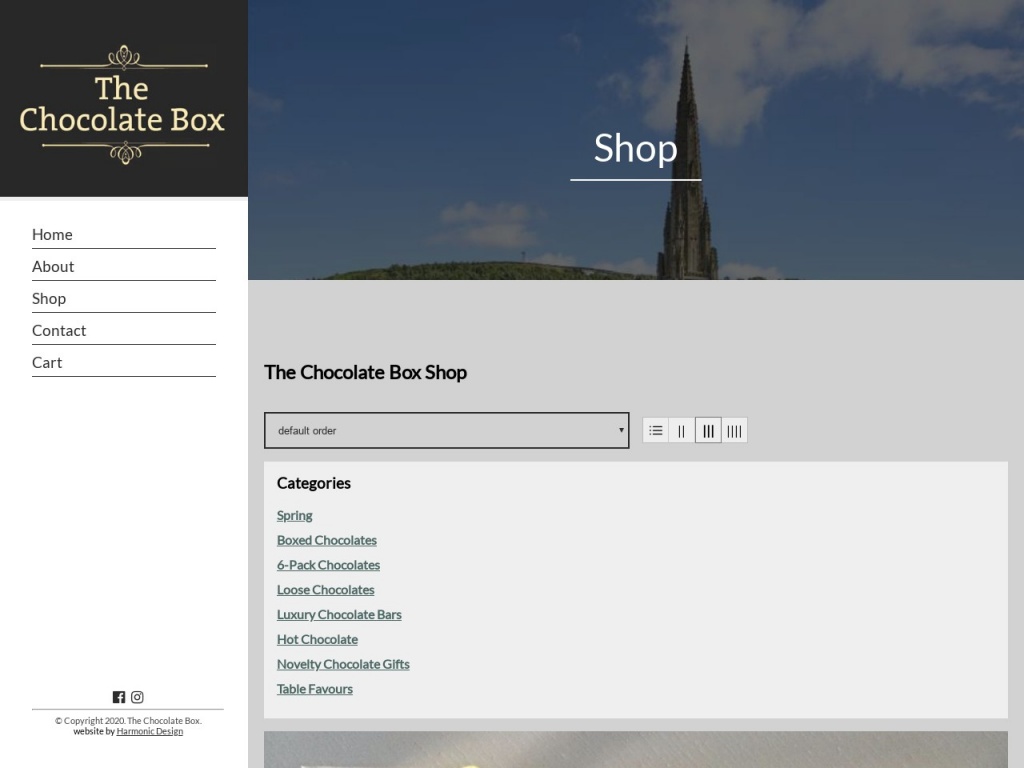Open the About page from sidebar
Image resolution: width=1024 pixels, height=768 pixels.
(53, 266)
